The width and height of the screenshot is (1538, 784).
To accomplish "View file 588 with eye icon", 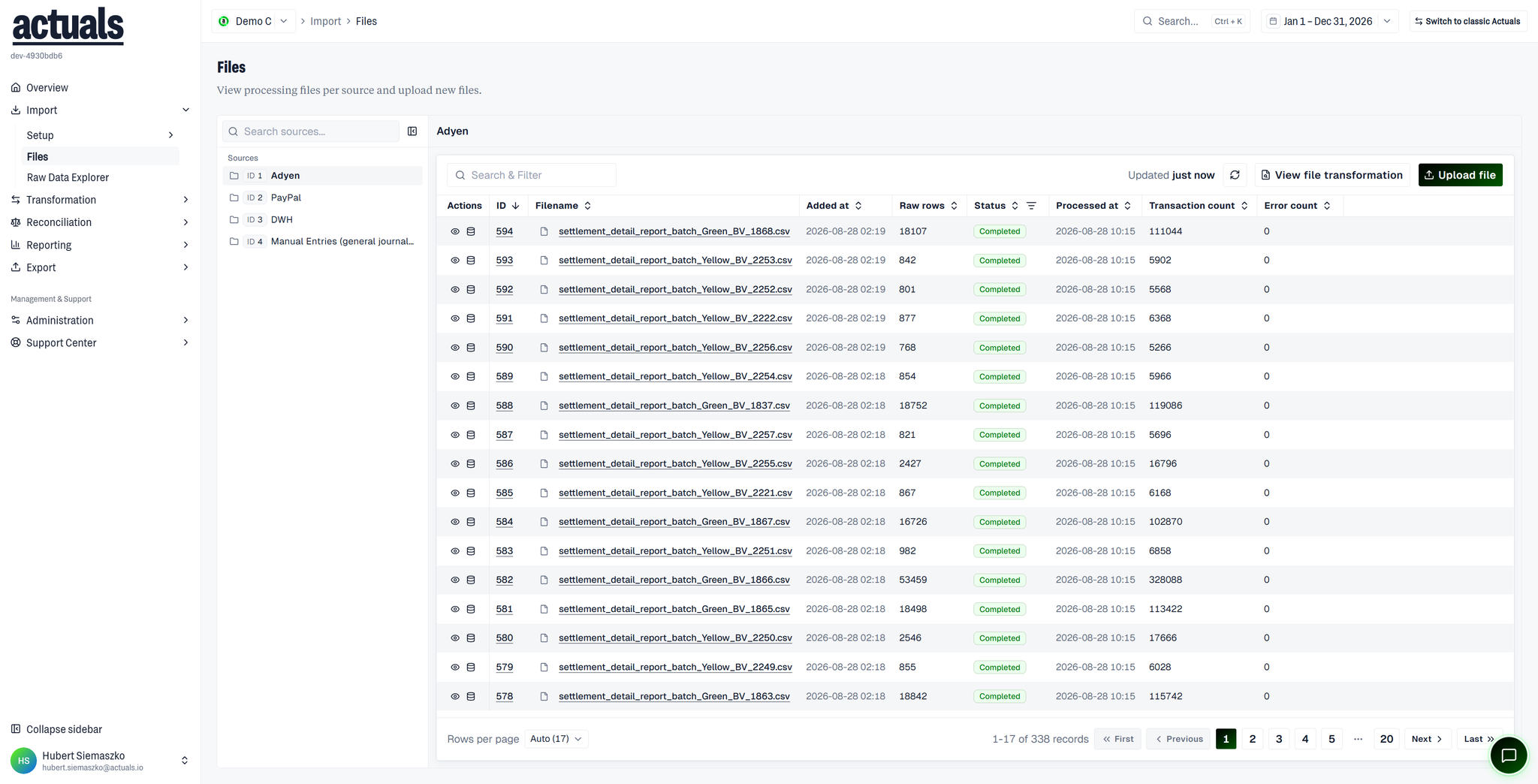I will click(455, 406).
